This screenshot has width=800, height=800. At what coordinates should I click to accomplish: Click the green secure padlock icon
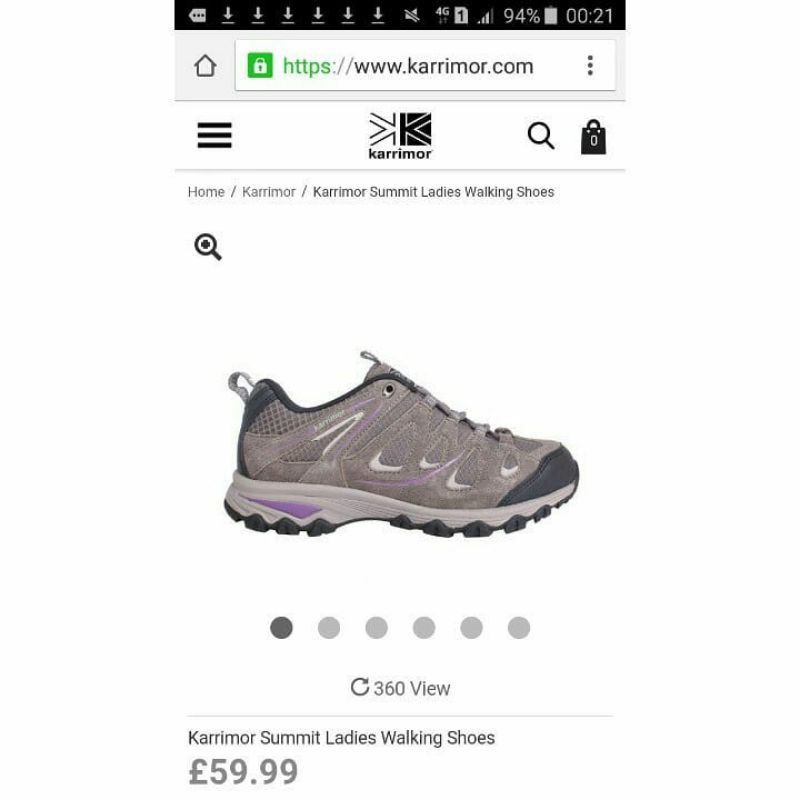point(260,66)
